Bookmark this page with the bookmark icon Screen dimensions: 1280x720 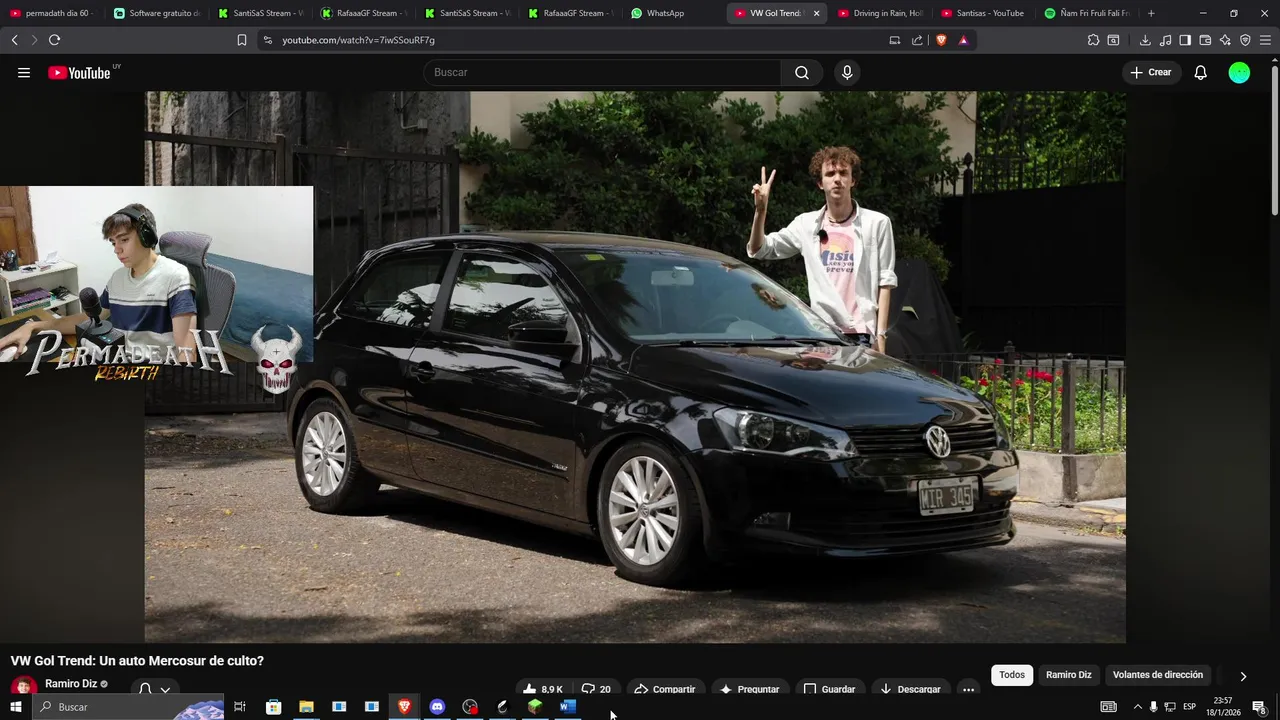coord(241,40)
